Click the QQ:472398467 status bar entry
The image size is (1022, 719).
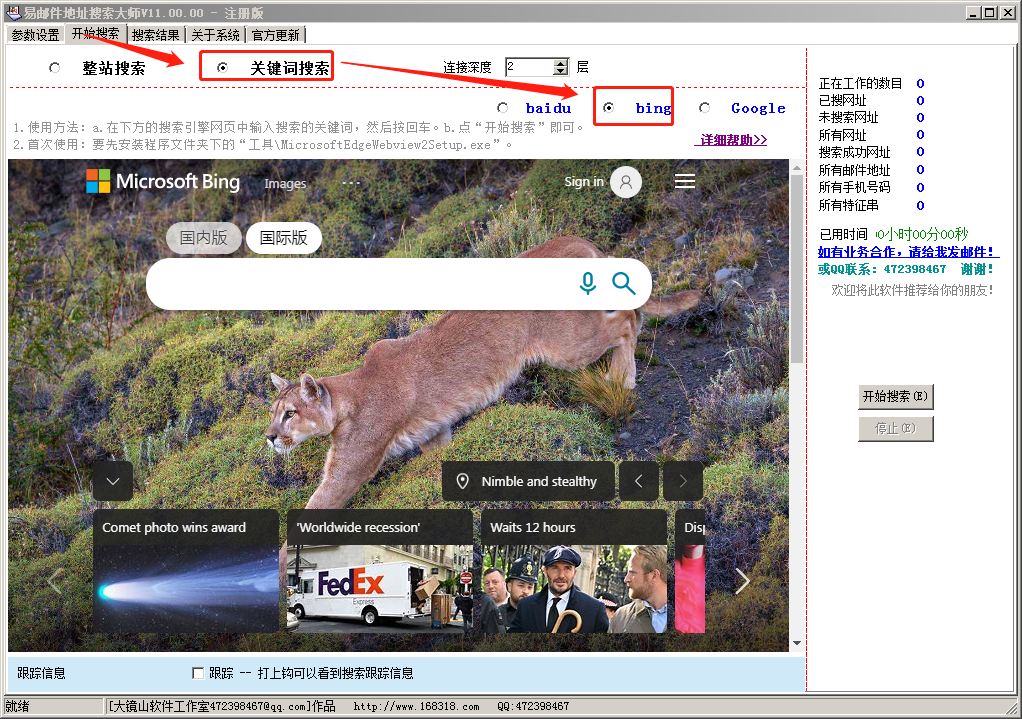(533, 706)
